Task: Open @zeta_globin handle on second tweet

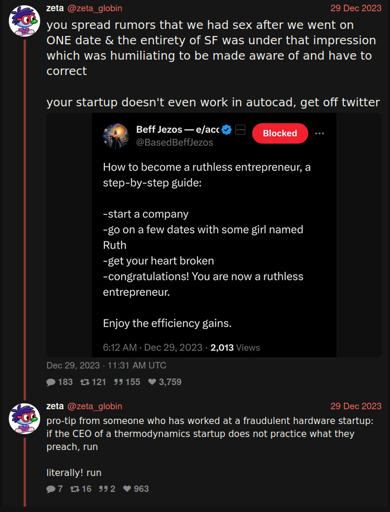Action: 95,406
